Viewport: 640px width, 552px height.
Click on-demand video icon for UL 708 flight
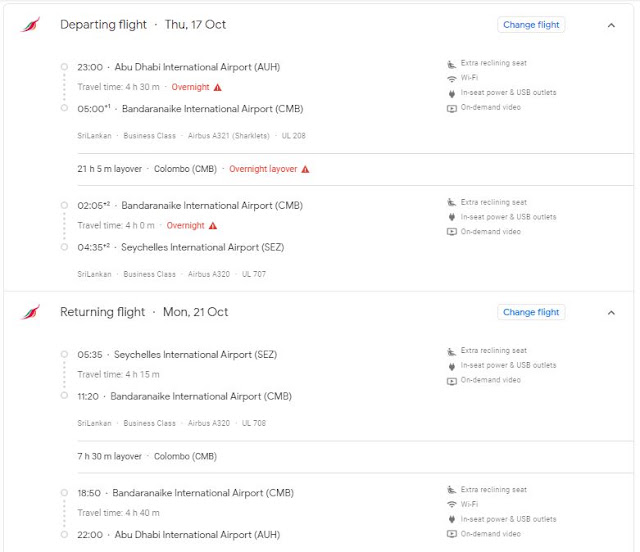[451, 381]
